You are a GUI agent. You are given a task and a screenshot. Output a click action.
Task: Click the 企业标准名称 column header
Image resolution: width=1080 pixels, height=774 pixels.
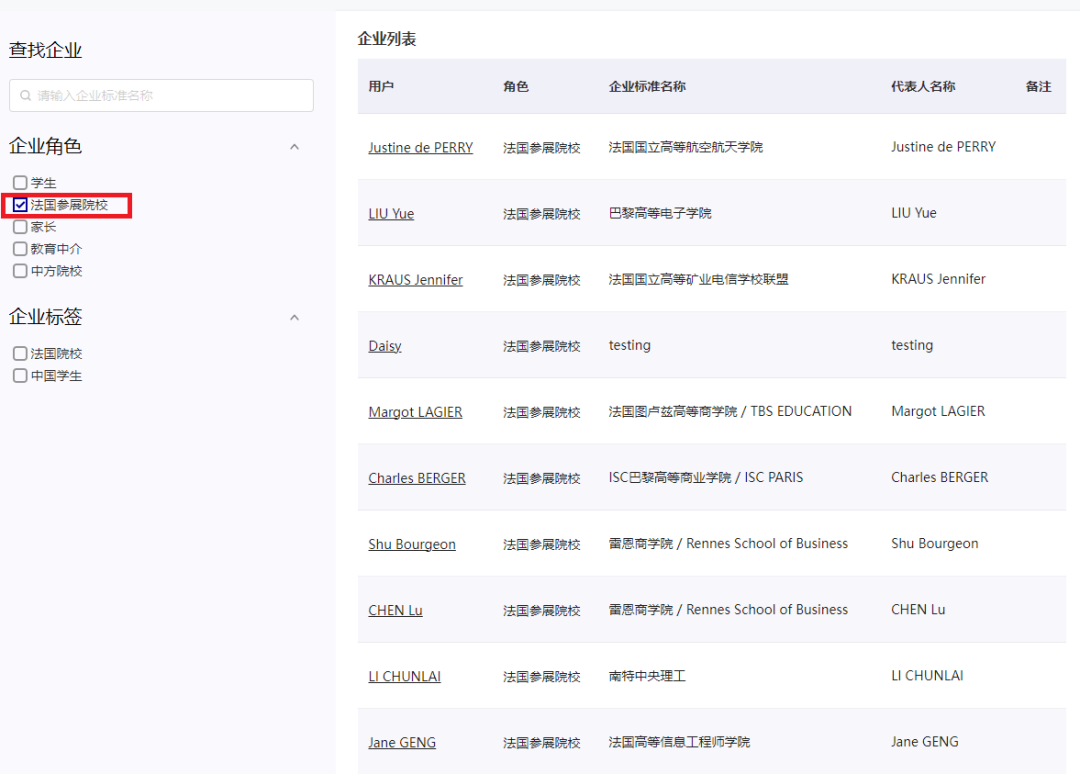647,86
